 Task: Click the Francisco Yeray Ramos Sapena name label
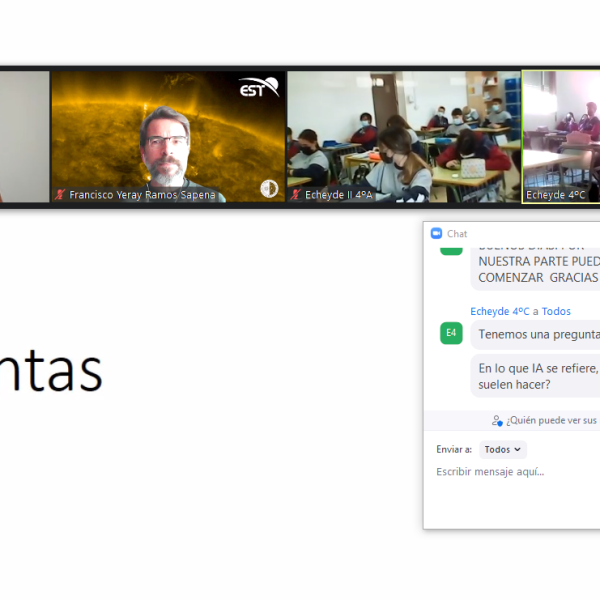point(142,195)
